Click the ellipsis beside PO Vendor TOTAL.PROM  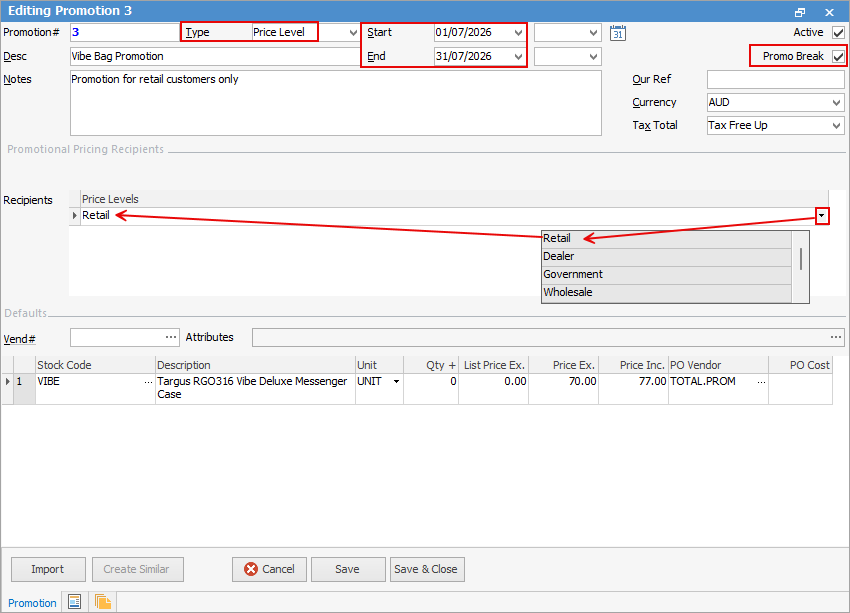tap(762, 382)
